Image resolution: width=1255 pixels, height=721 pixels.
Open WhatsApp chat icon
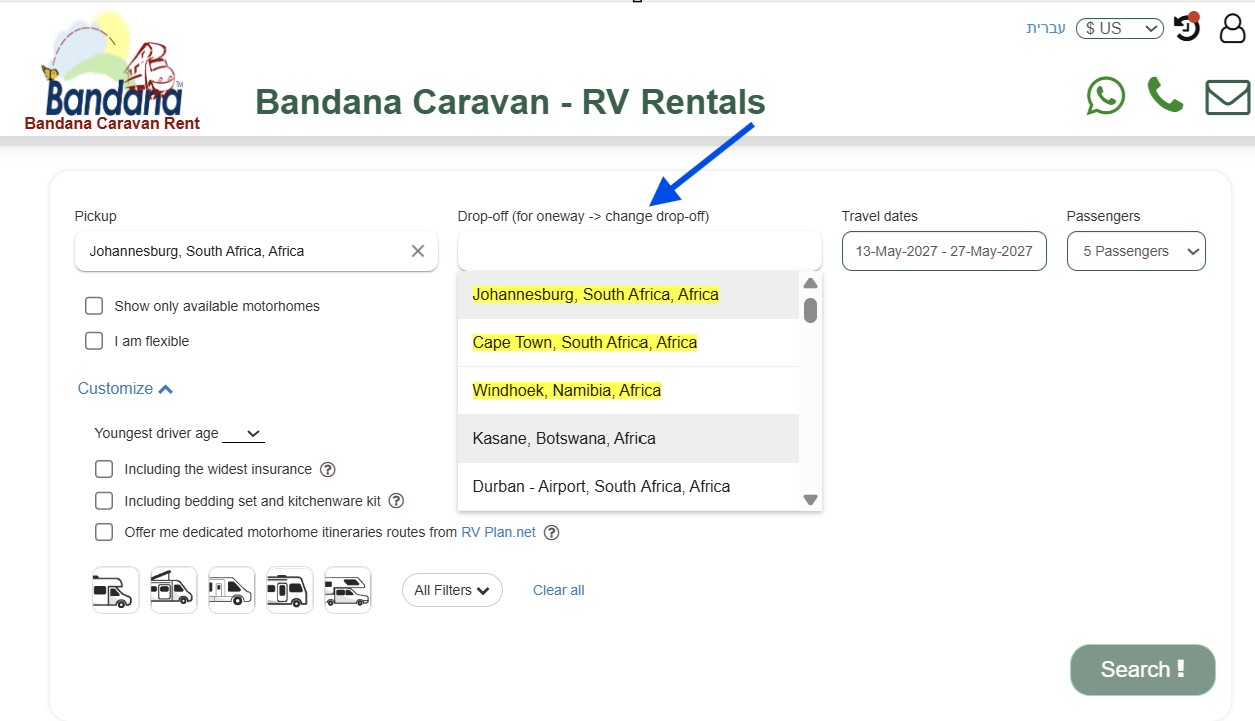click(x=1106, y=96)
